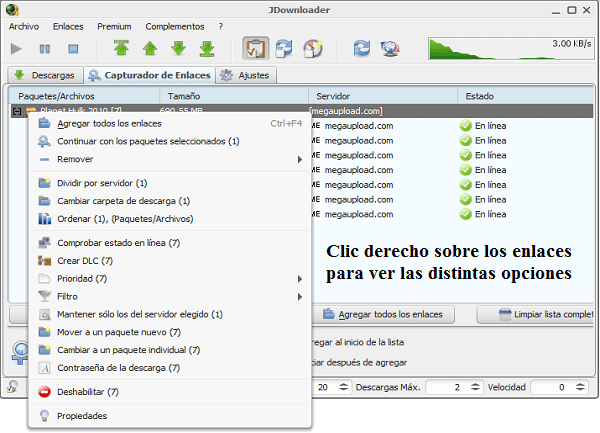This screenshot has width=600, height=433.
Task: Choose Dividir por servidor (1)
Action: coord(170,183)
